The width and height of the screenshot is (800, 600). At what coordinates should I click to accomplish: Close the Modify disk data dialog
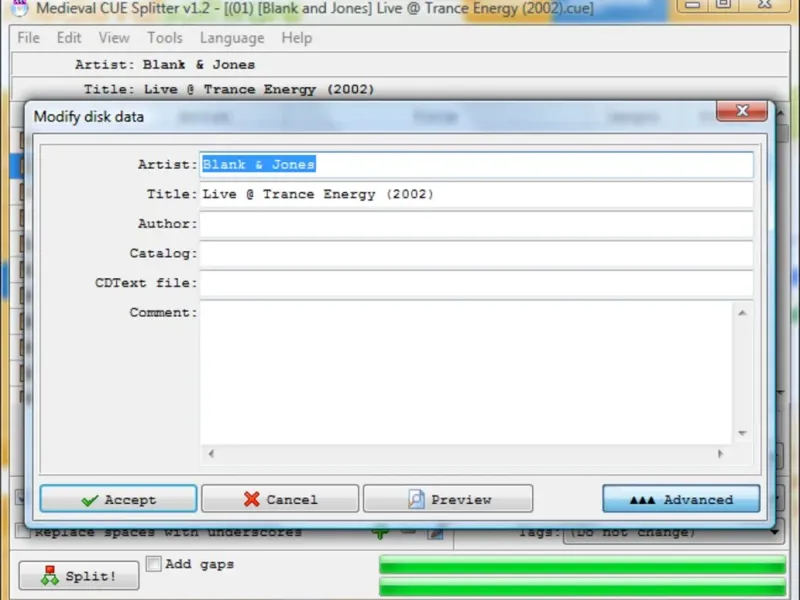[x=742, y=110]
